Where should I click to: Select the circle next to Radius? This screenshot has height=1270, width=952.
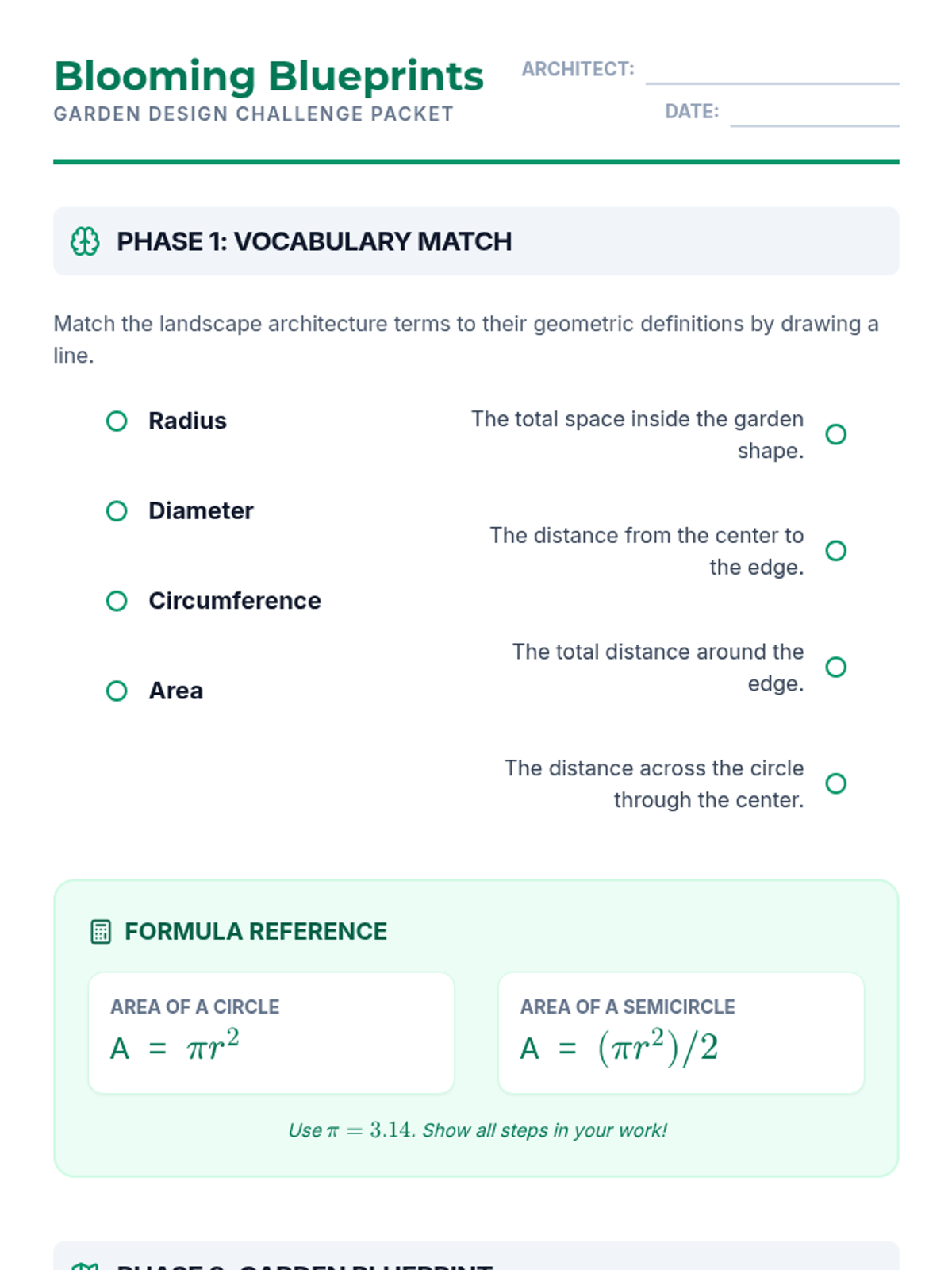tap(117, 421)
